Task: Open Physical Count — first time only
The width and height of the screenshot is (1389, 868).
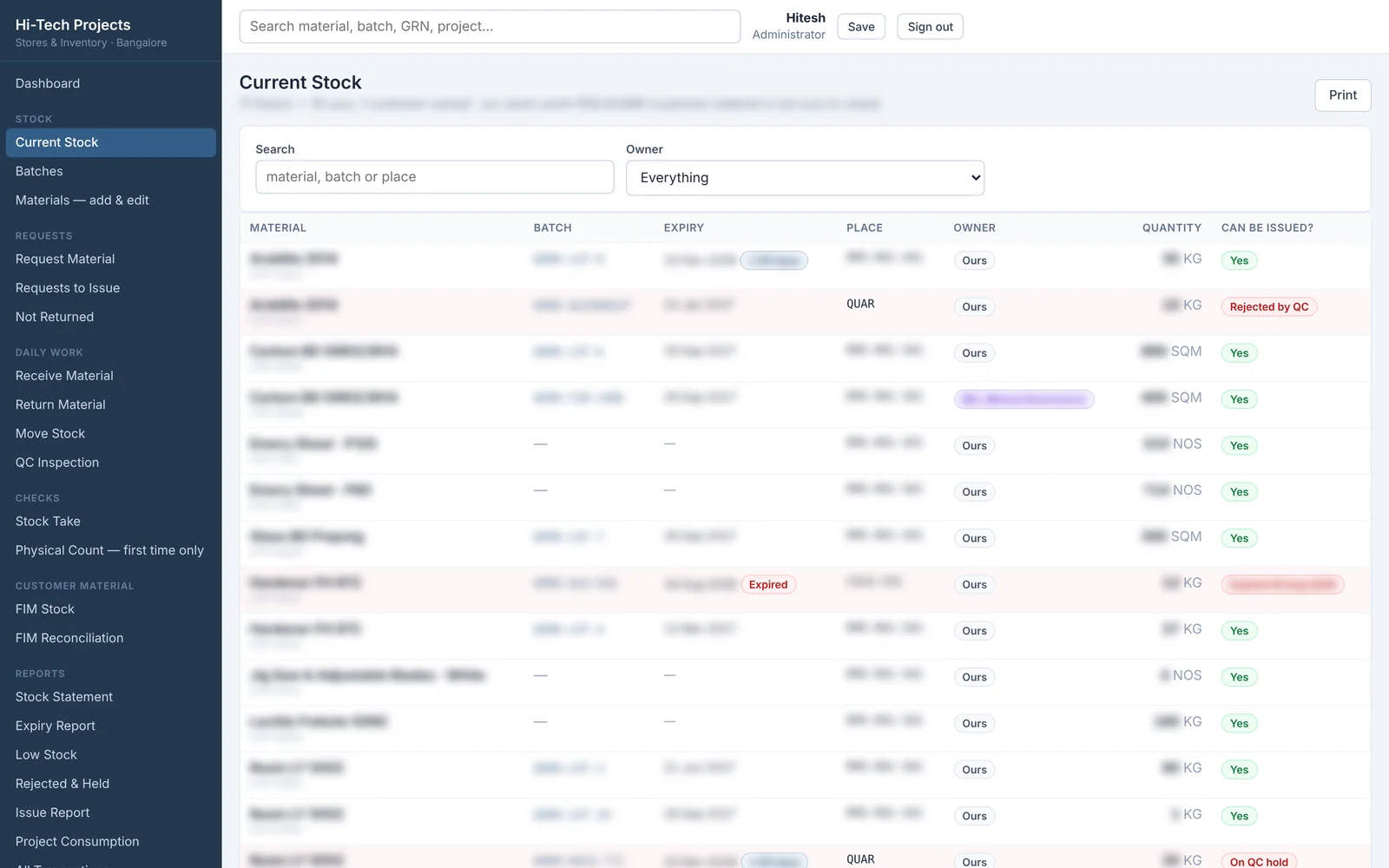Action: [x=110, y=550]
